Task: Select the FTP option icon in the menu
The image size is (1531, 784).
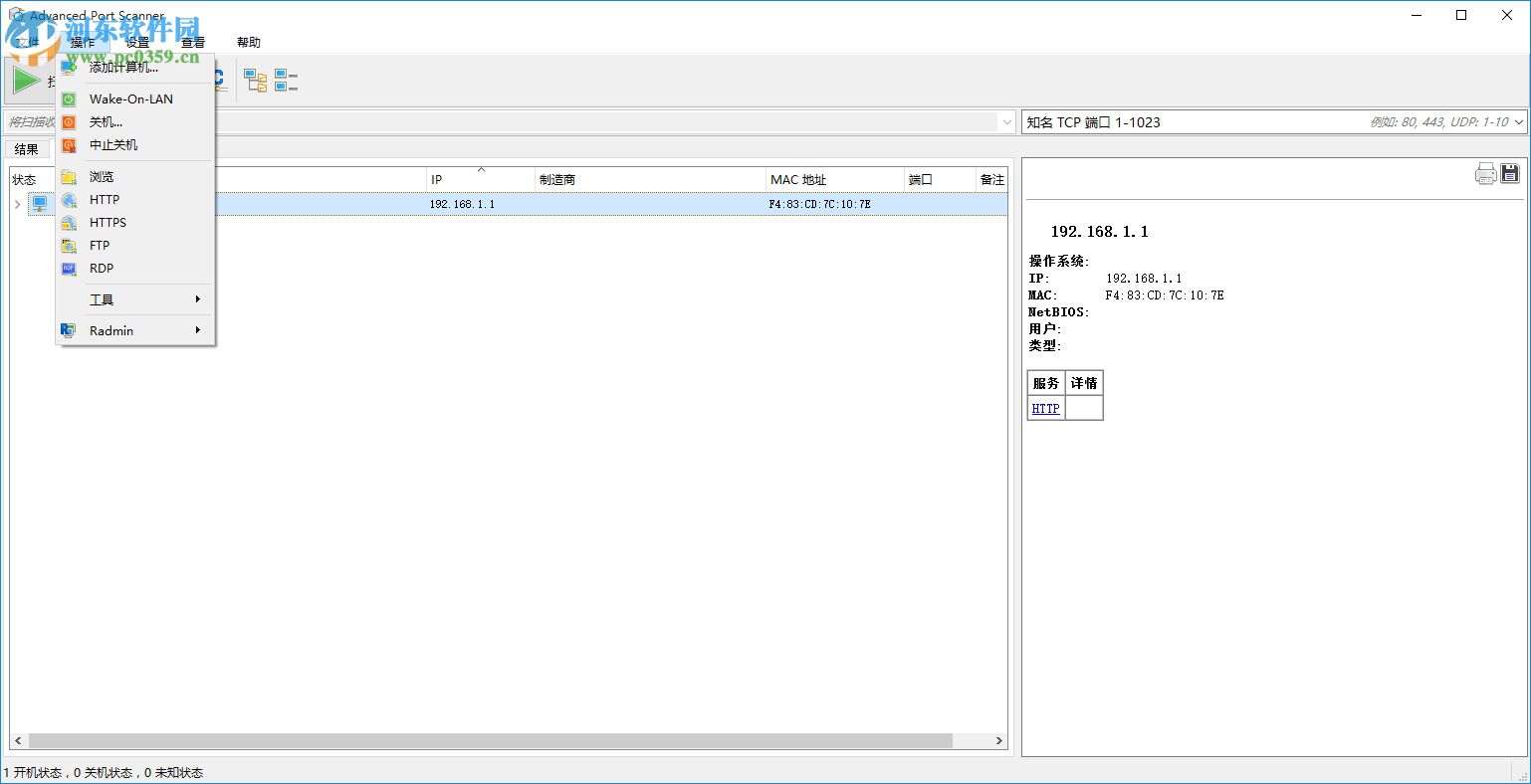Action: (x=67, y=246)
